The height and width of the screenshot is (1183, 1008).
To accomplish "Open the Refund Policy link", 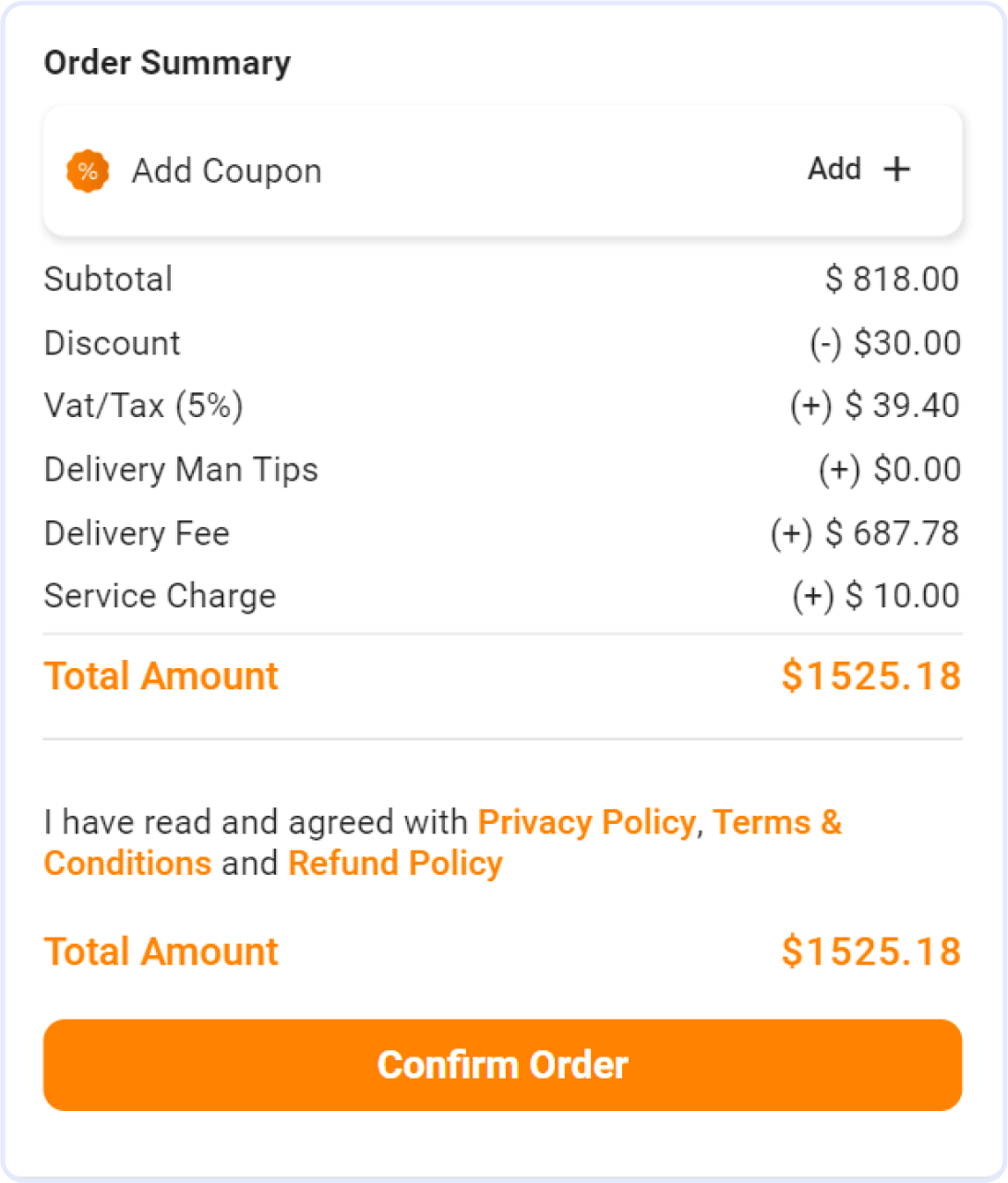I will point(395,864).
